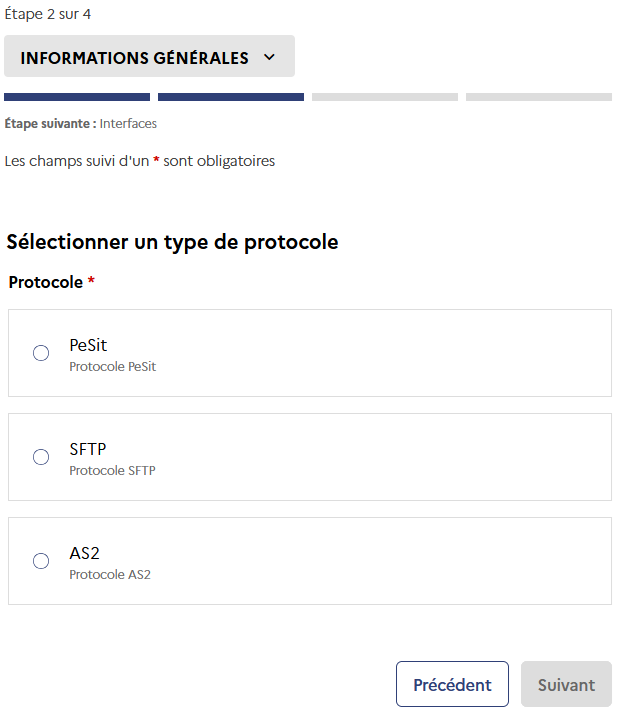Click the first filled progress step segment

(77, 97)
